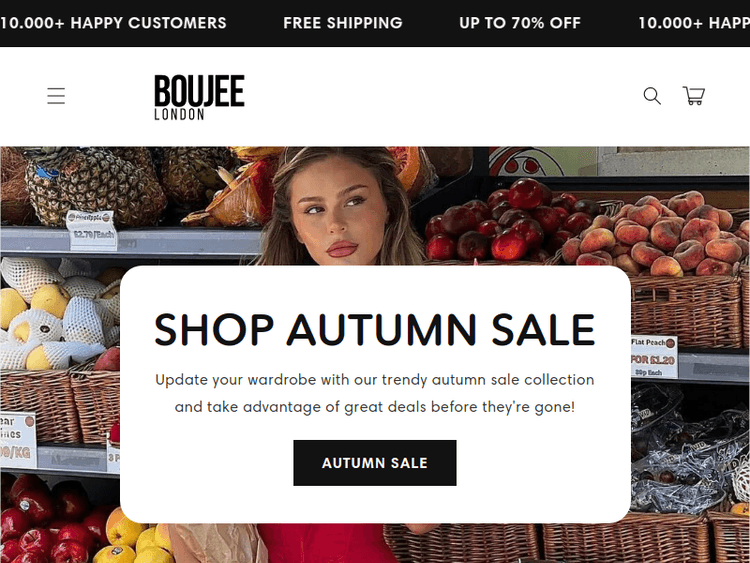Screen dimensions: 750x563
Task: Click the LONDON text under the logo
Action: click(179, 114)
